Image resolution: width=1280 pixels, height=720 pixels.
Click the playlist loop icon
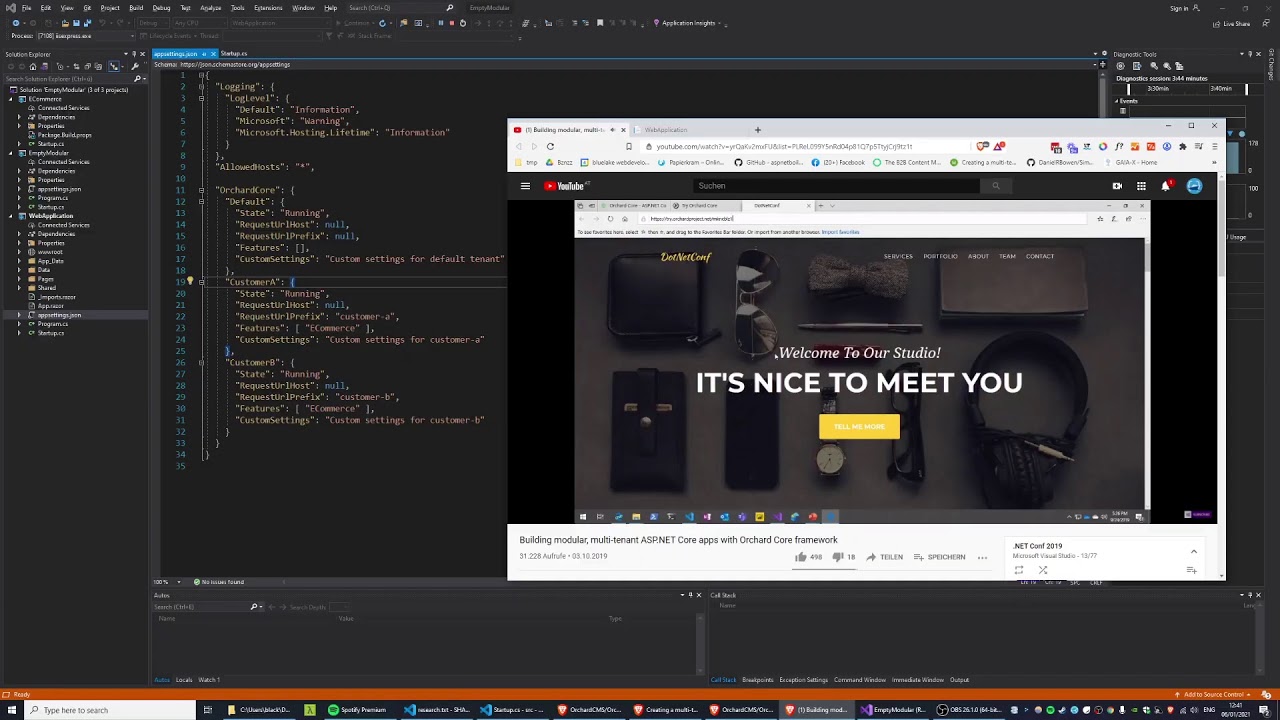point(1019,570)
